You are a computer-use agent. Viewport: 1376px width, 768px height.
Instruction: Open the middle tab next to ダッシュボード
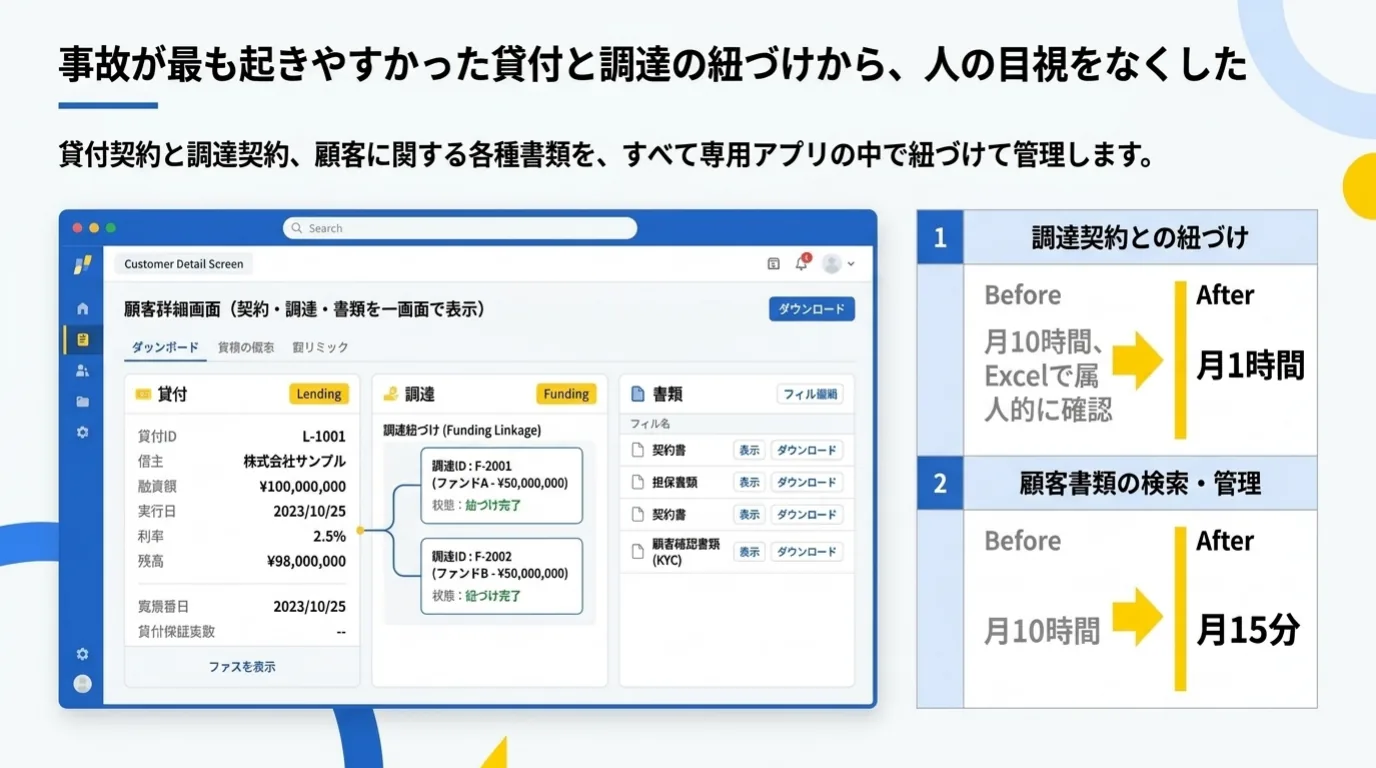click(246, 347)
